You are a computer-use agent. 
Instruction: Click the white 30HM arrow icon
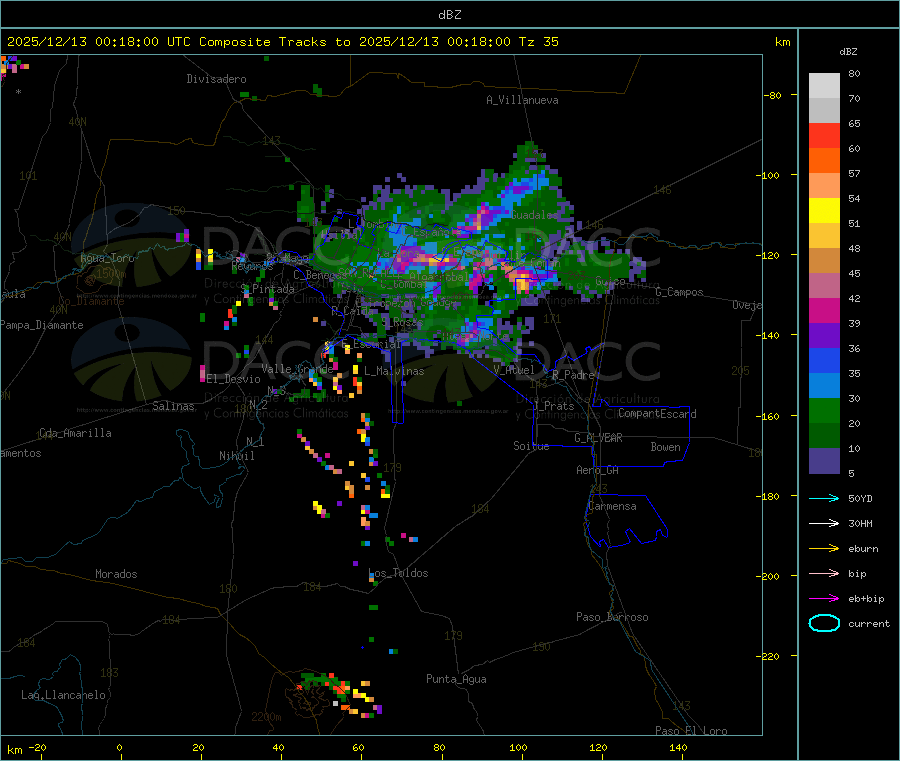(824, 523)
